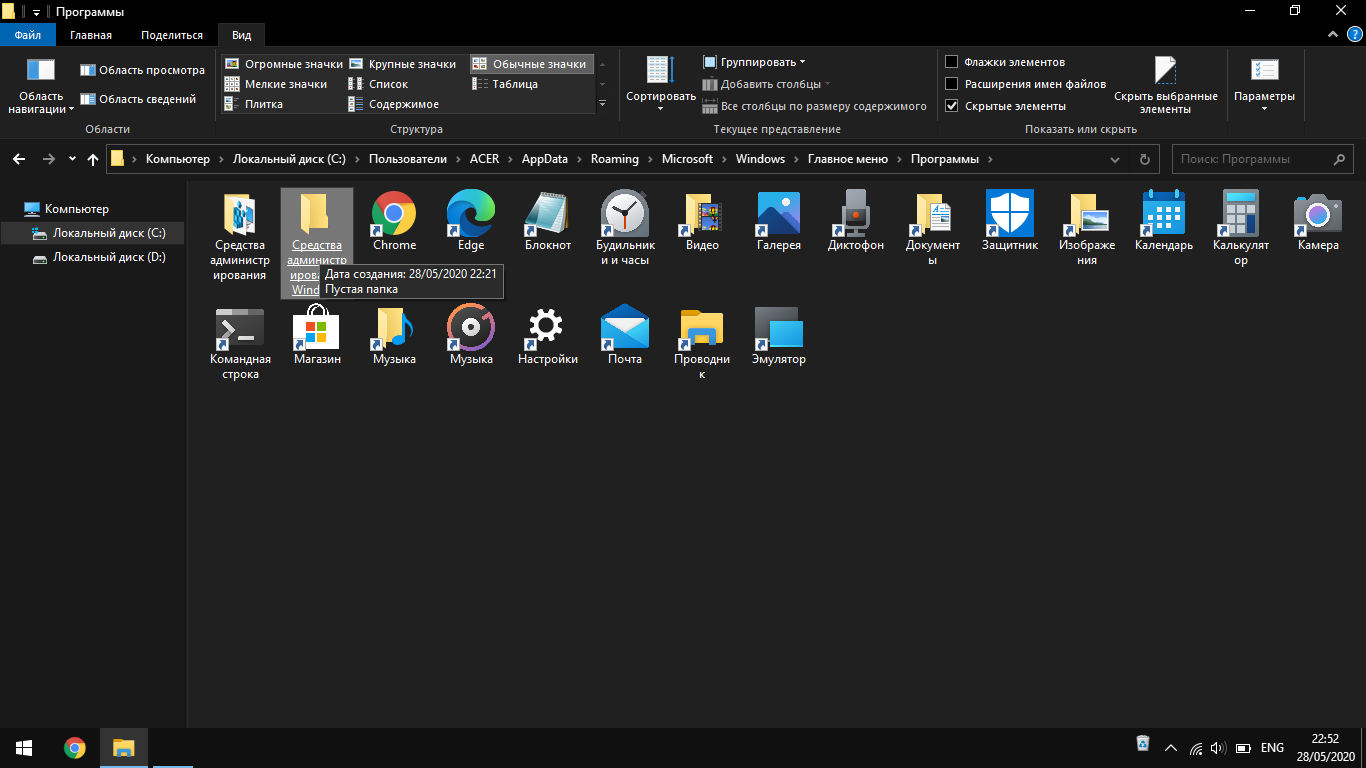This screenshot has height=768, width=1366.
Task: Open Chrome from the taskbar
Action: coord(74,748)
